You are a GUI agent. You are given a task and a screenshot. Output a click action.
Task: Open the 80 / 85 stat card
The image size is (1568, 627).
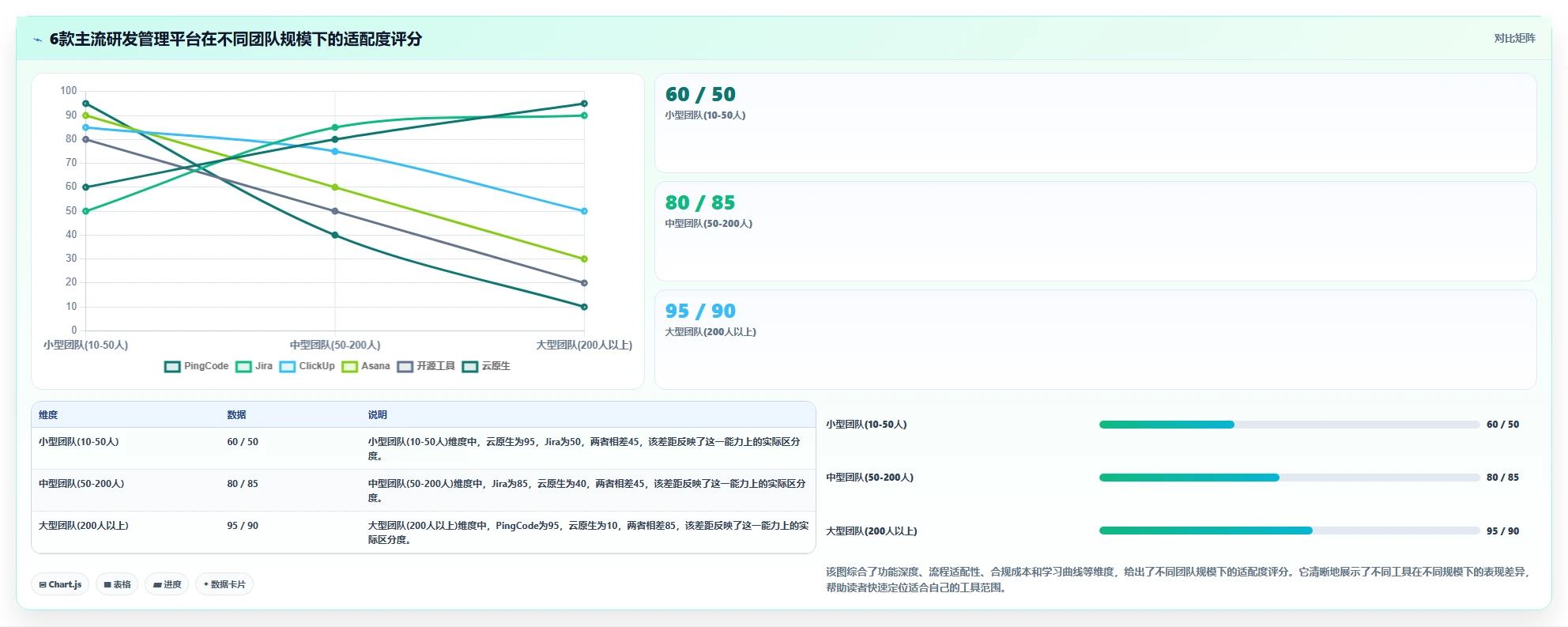pos(1095,232)
